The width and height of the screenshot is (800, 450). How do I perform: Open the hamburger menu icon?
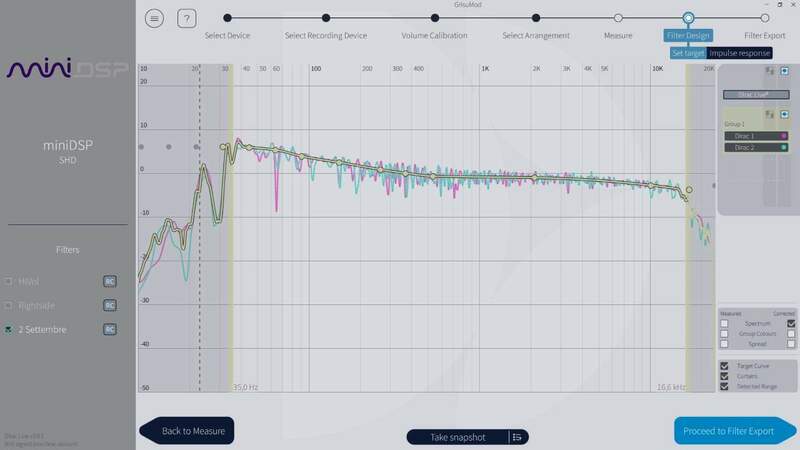point(154,18)
